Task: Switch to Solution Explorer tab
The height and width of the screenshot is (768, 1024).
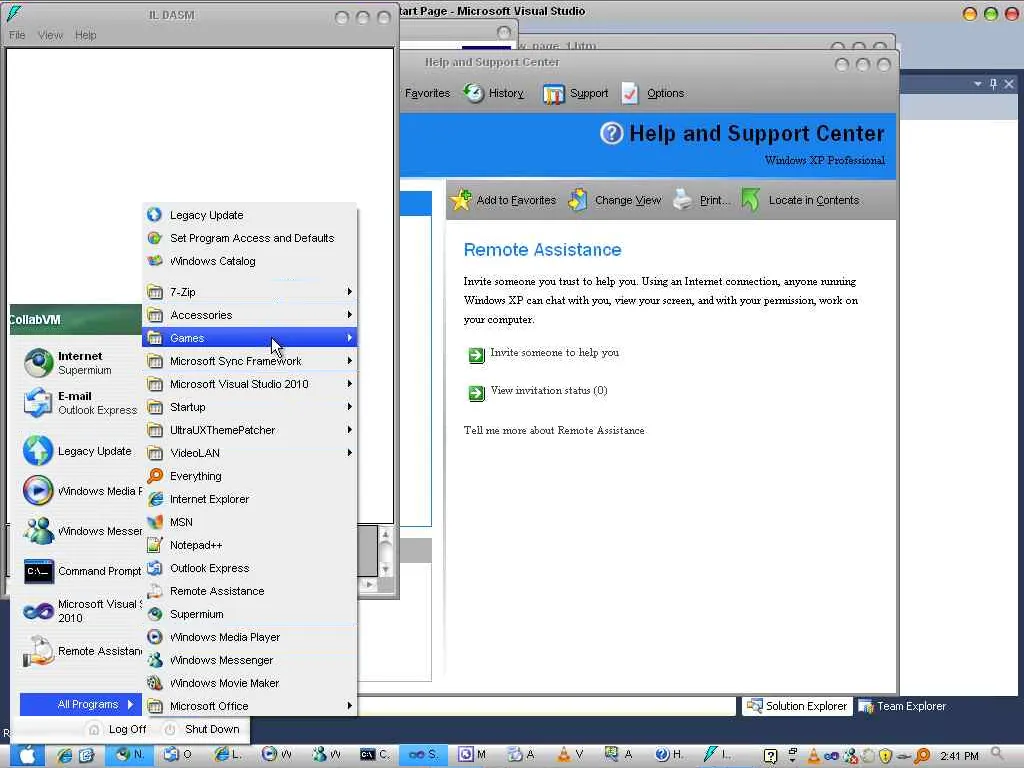Action: (x=797, y=706)
